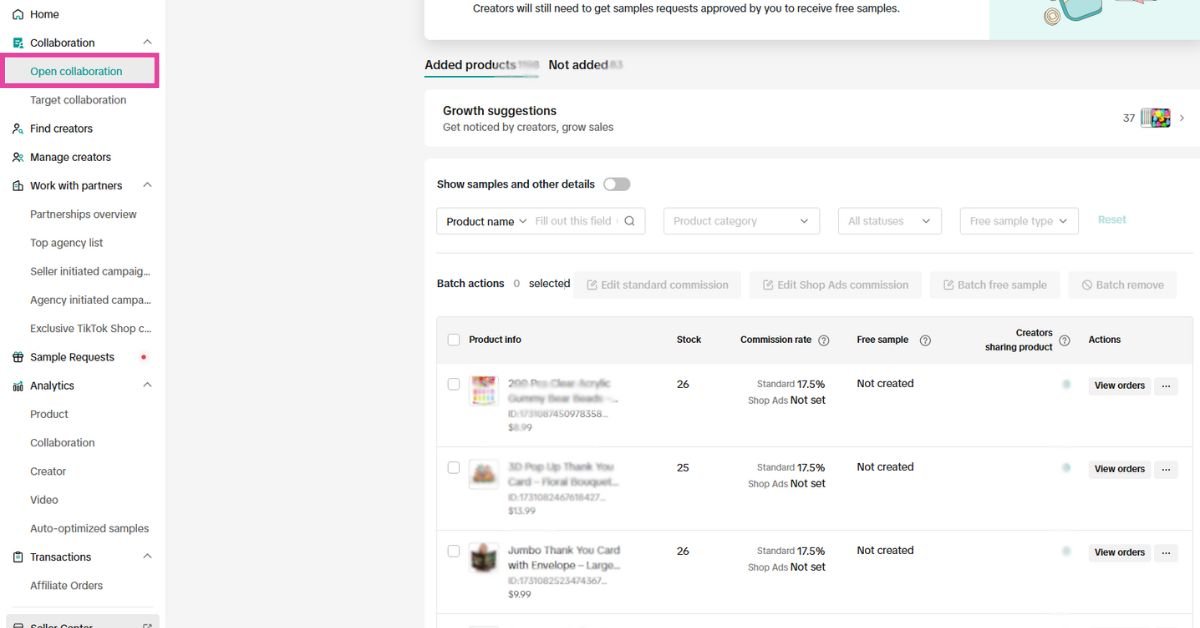Click the product name search input field
This screenshot has width=1200, height=628.
coord(574,221)
